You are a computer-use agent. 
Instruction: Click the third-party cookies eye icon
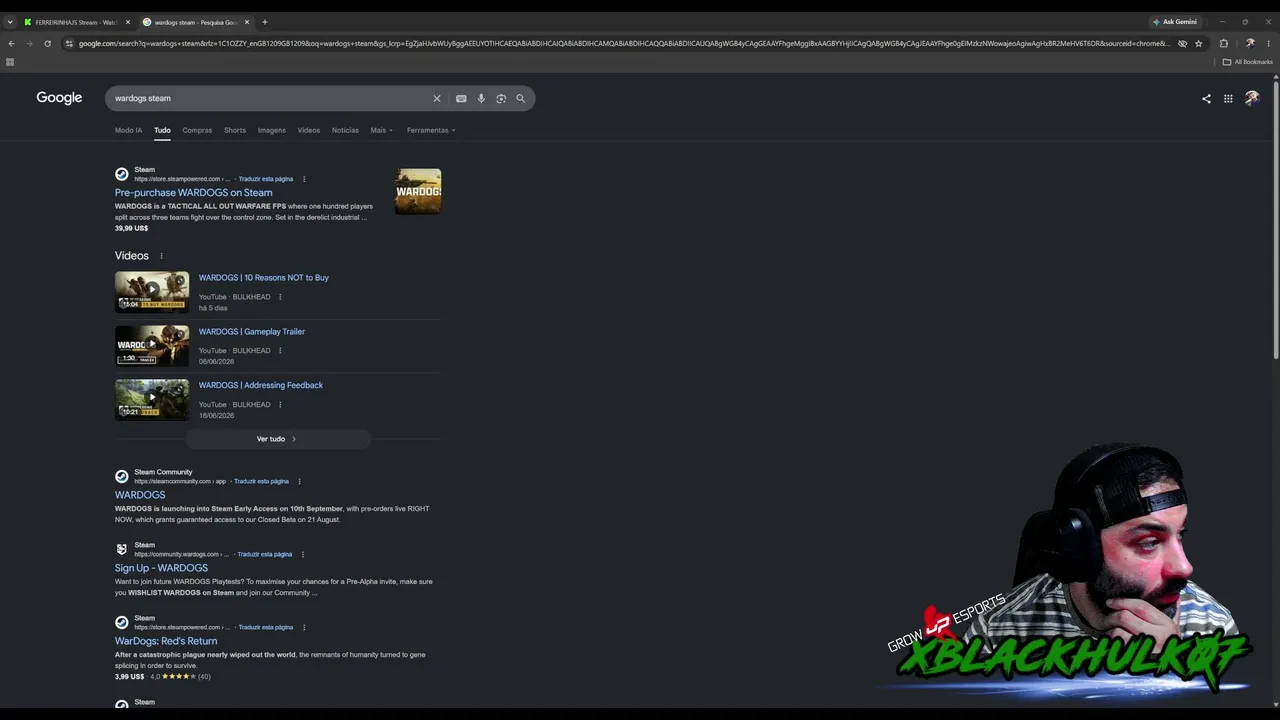tap(1182, 43)
